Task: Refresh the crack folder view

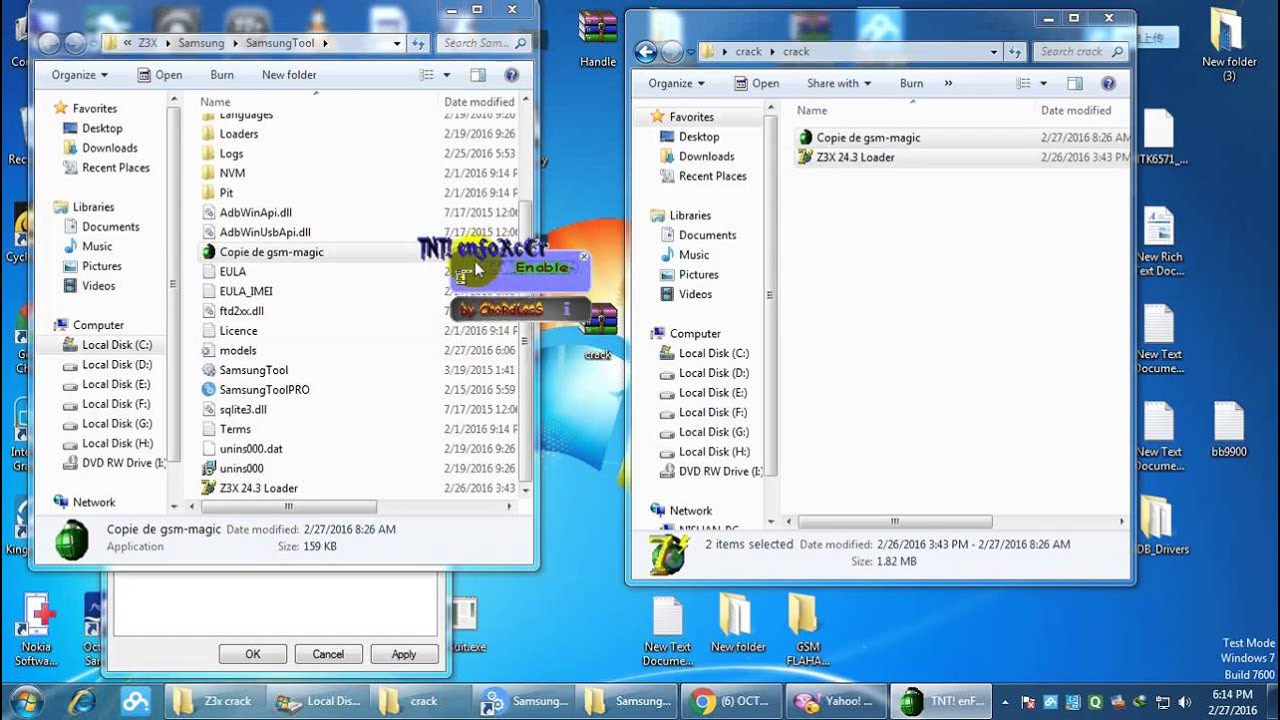Action: pyautogui.click(x=1016, y=52)
